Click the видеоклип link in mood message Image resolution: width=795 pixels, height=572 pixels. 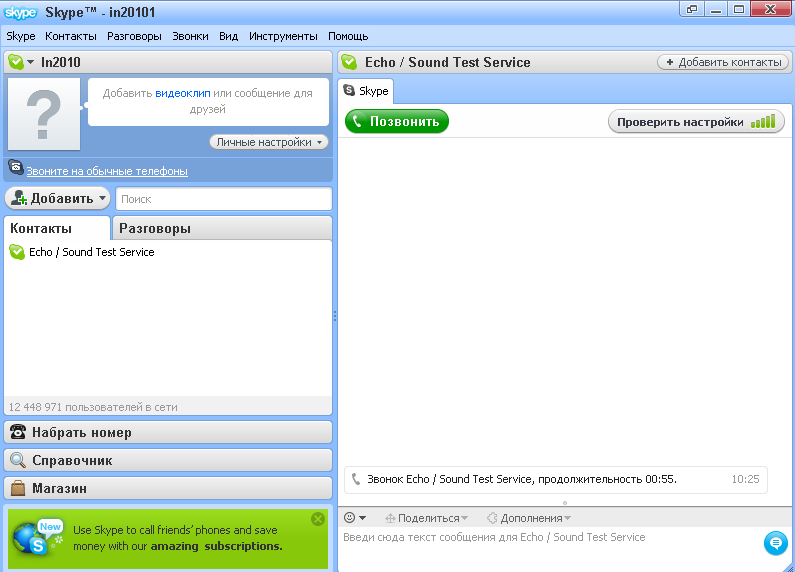point(183,93)
